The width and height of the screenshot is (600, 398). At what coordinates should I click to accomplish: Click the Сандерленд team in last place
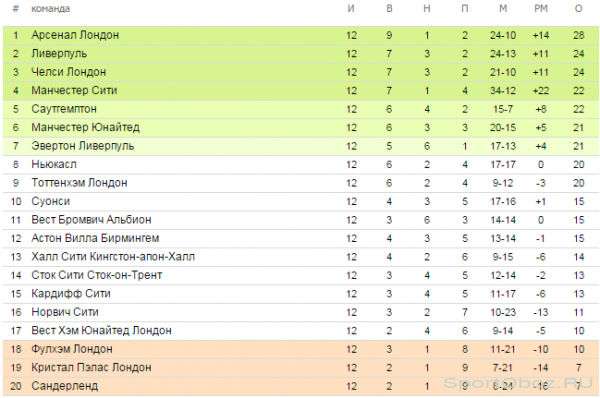point(65,386)
